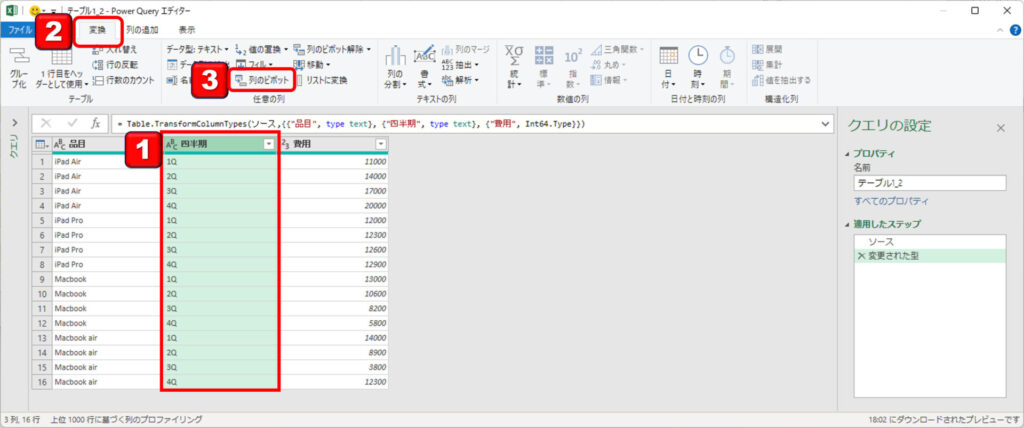Switch to the Transform (変換) tab
Image resolution: width=1024 pixels, height=428 pixels.
(x=97, y=29)
